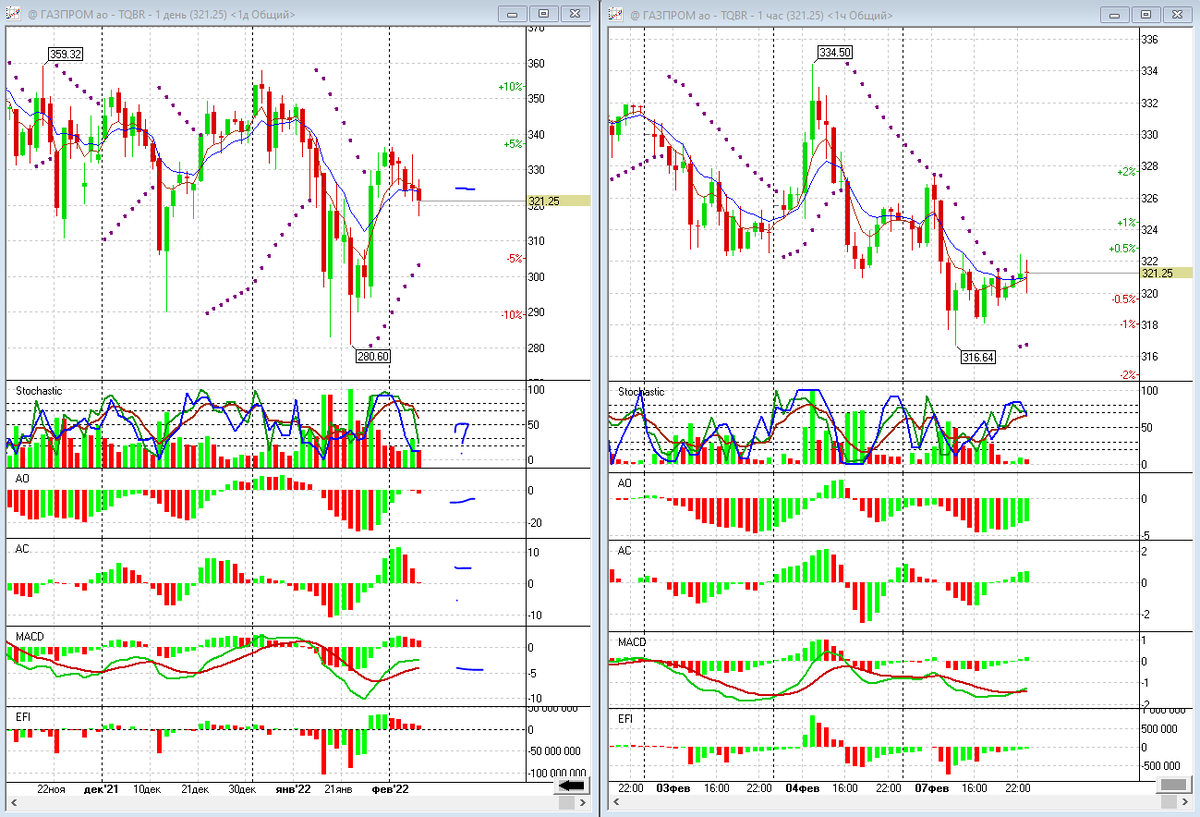Select the MACD panel label in hourly chart
Image resolution: width=1200 pixels, height=817 pixels.
coord(632,641)
